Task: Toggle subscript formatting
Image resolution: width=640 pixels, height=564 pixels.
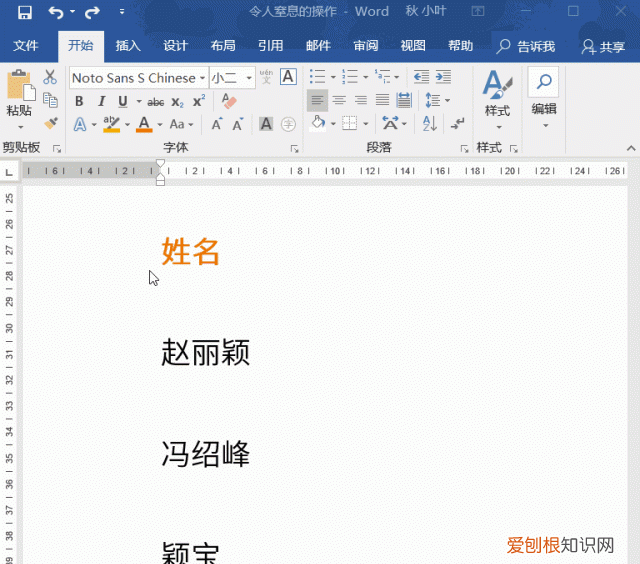Action: tap(177, 102)
